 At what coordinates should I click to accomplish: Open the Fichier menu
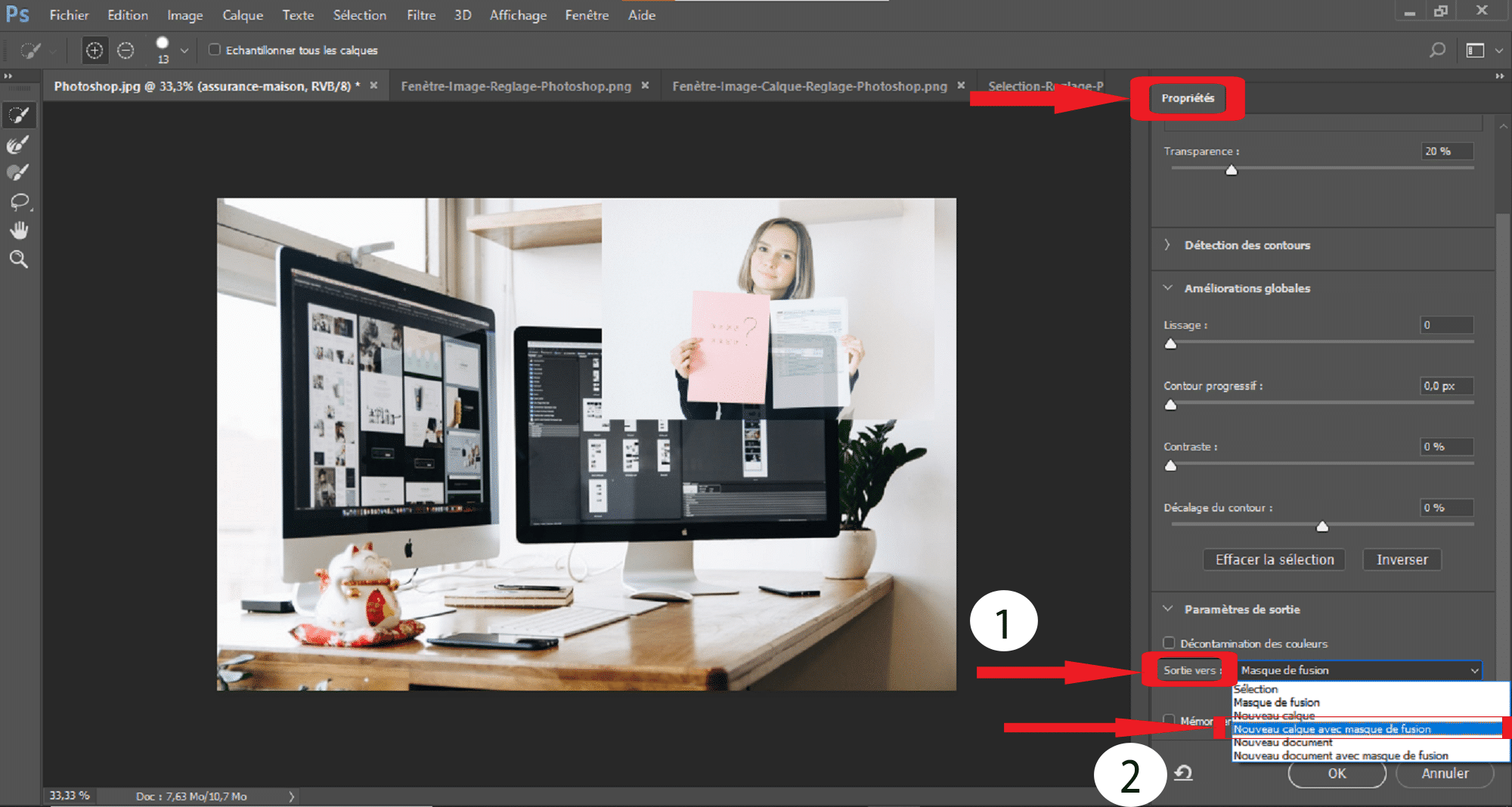pyautogui.click(x=69, y=15)
